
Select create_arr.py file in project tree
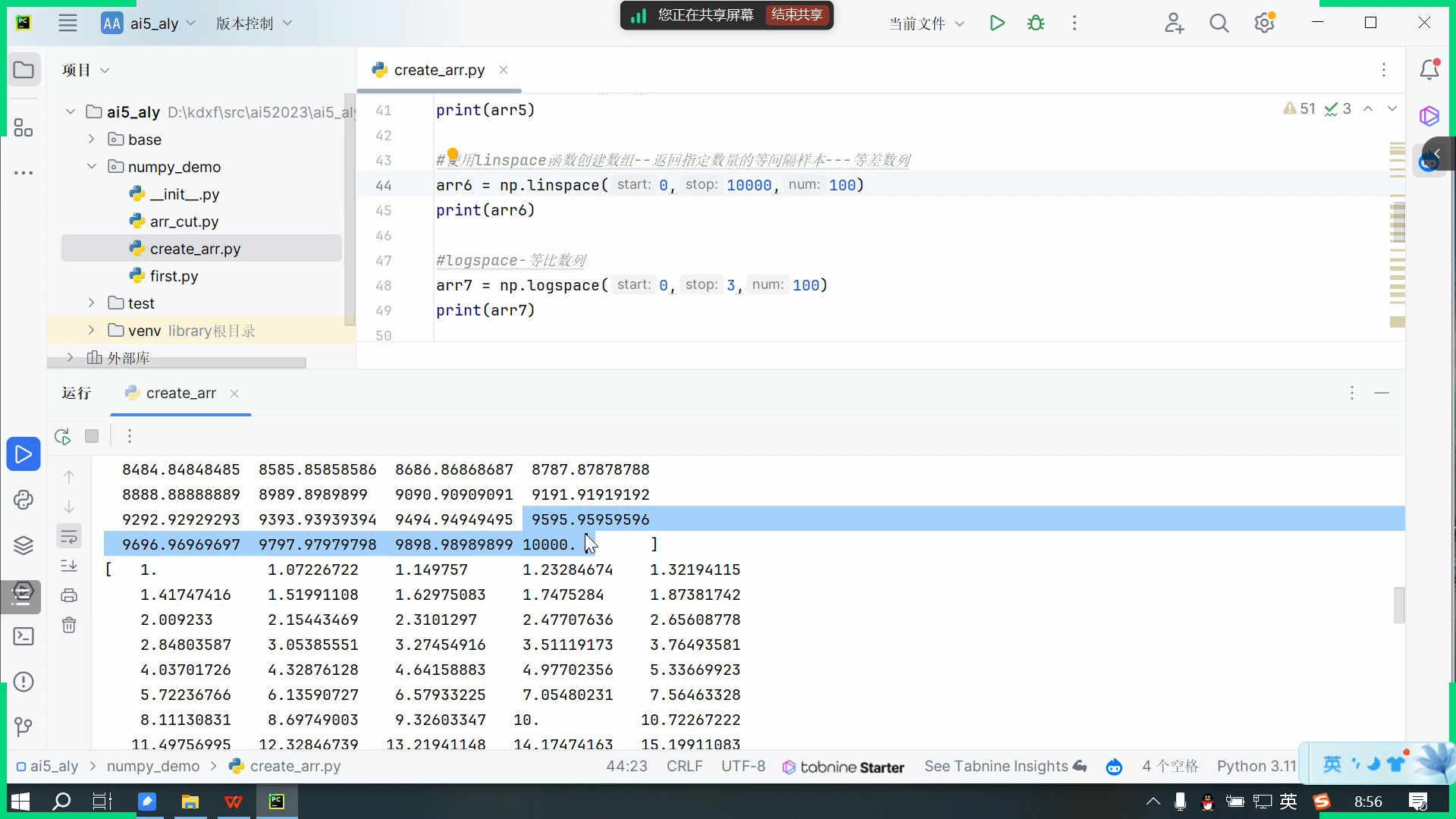(196, 249)
